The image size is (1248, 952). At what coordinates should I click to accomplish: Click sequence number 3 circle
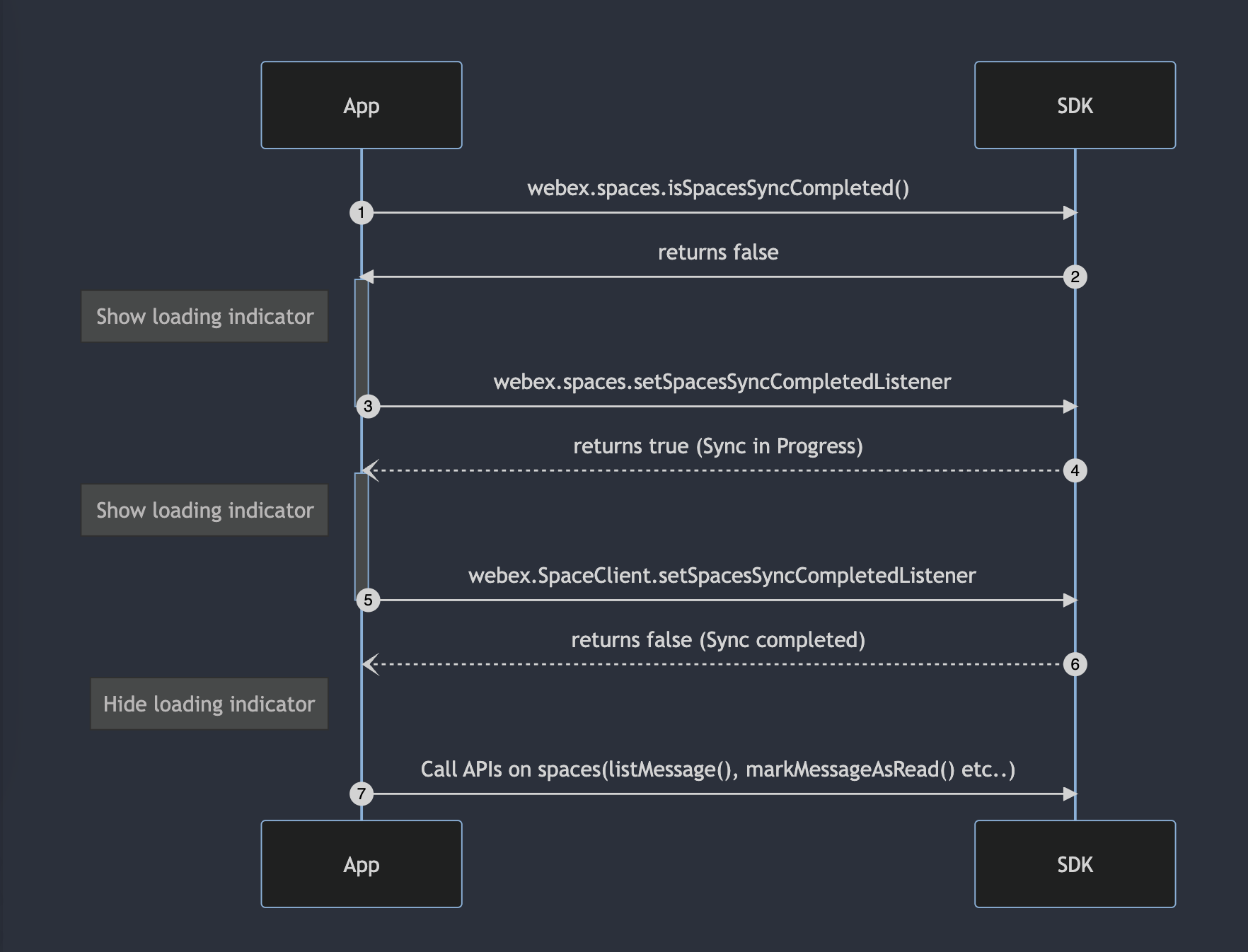point(368,406)
